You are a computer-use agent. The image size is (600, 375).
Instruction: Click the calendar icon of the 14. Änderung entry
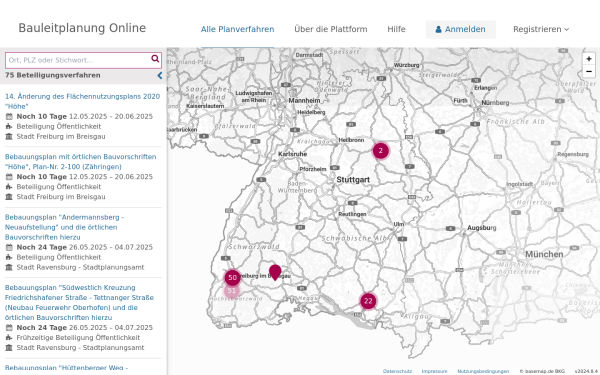click(9, 116)
